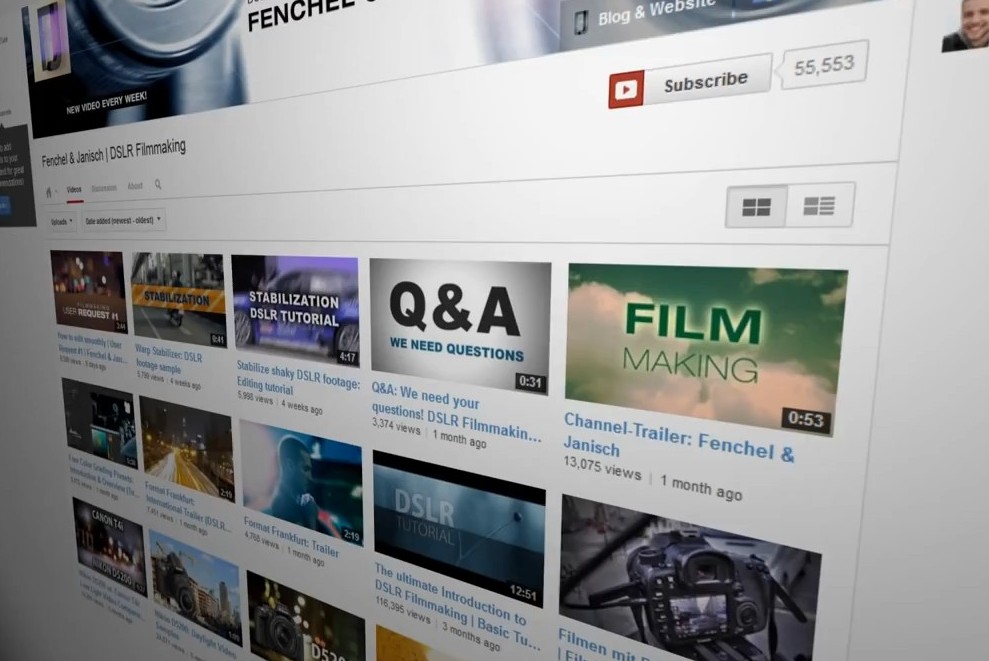Open 'Format Frankfurt: International Trailer' title link
The image size is (989, 661).
click(187, 508)
